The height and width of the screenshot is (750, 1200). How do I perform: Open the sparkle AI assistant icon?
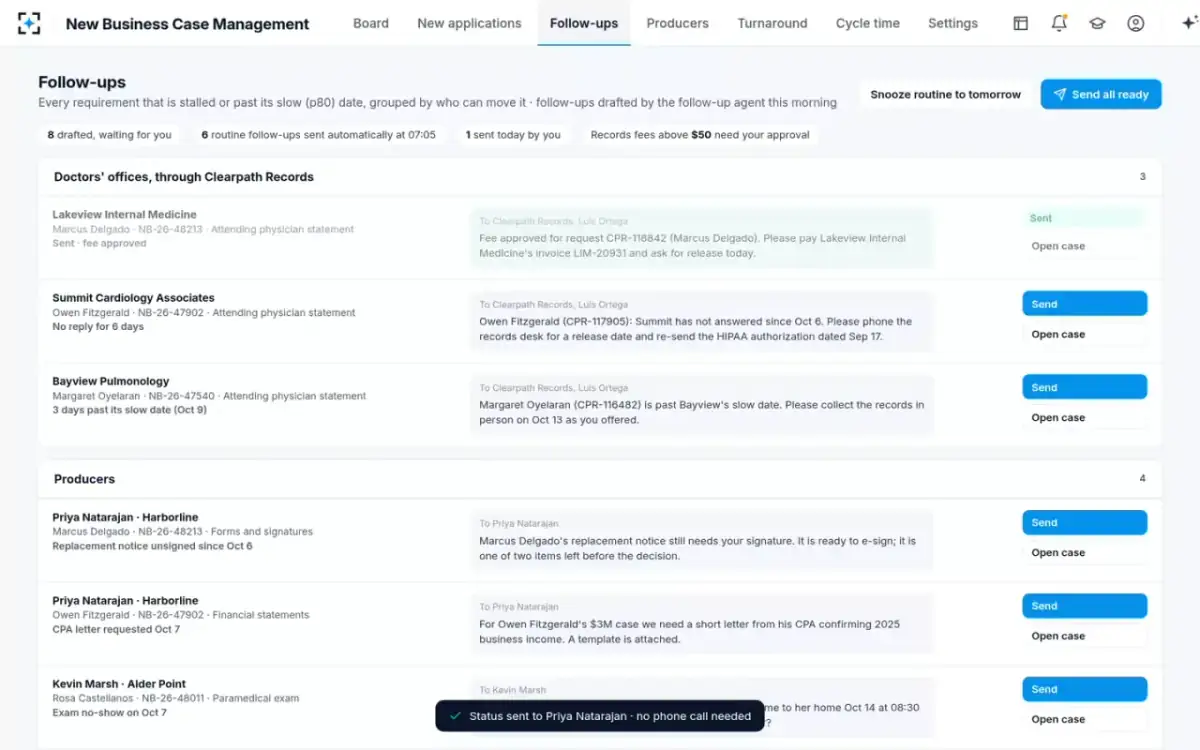click(x=1188, y=23)
